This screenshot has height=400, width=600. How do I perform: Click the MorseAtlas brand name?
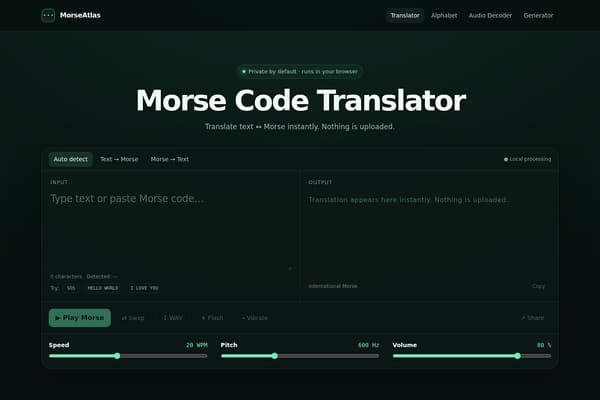coord(80,15)
